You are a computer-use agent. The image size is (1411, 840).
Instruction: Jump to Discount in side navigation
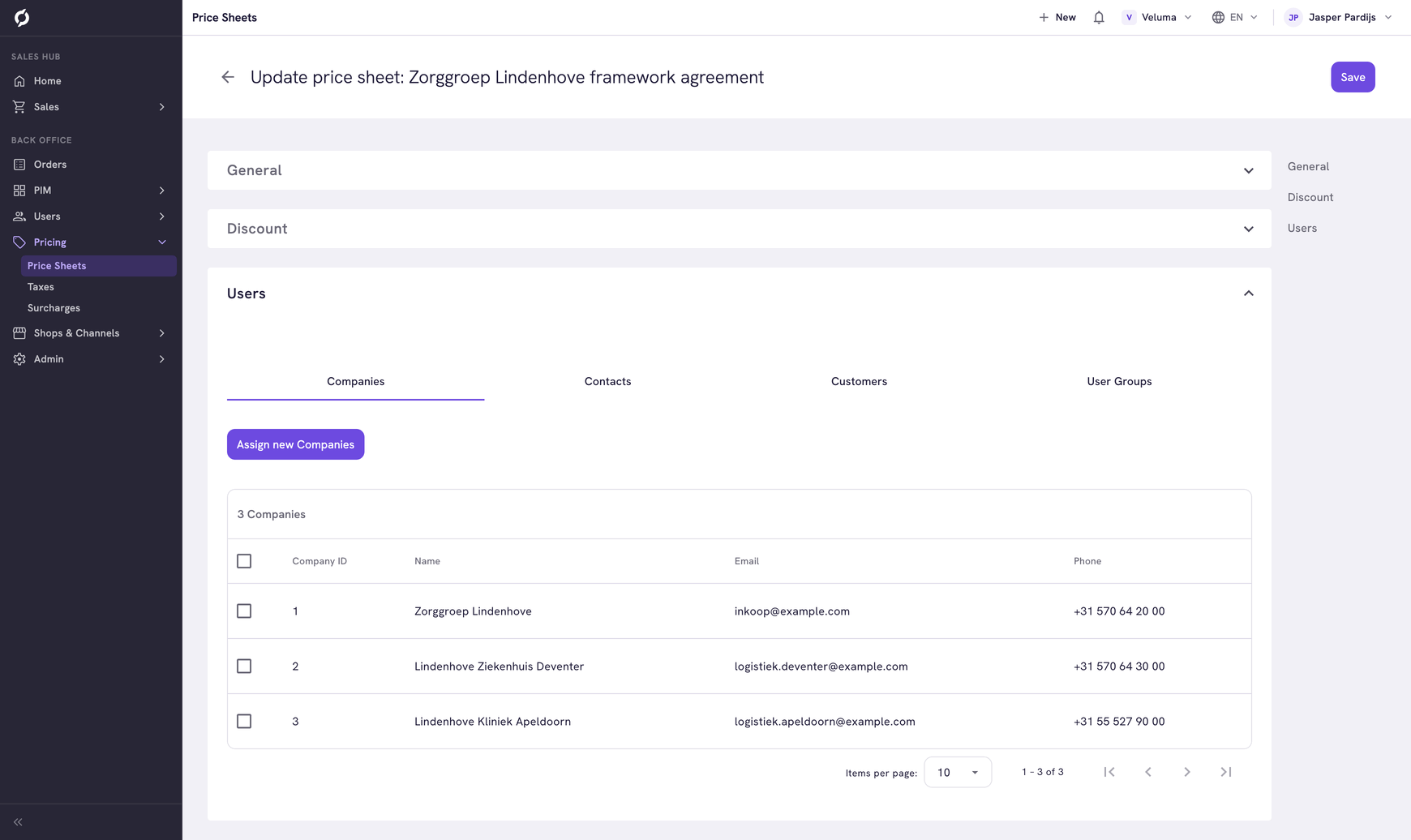click(x=1310, y=197)
